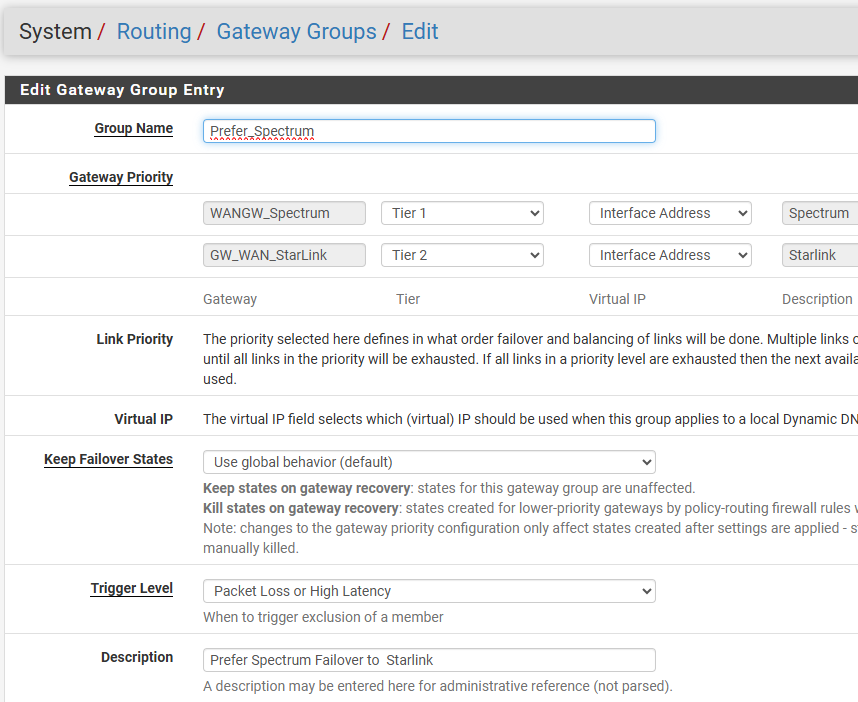Click the Edit breadcrumb link
Screen dimensions: 858x702
420,31
